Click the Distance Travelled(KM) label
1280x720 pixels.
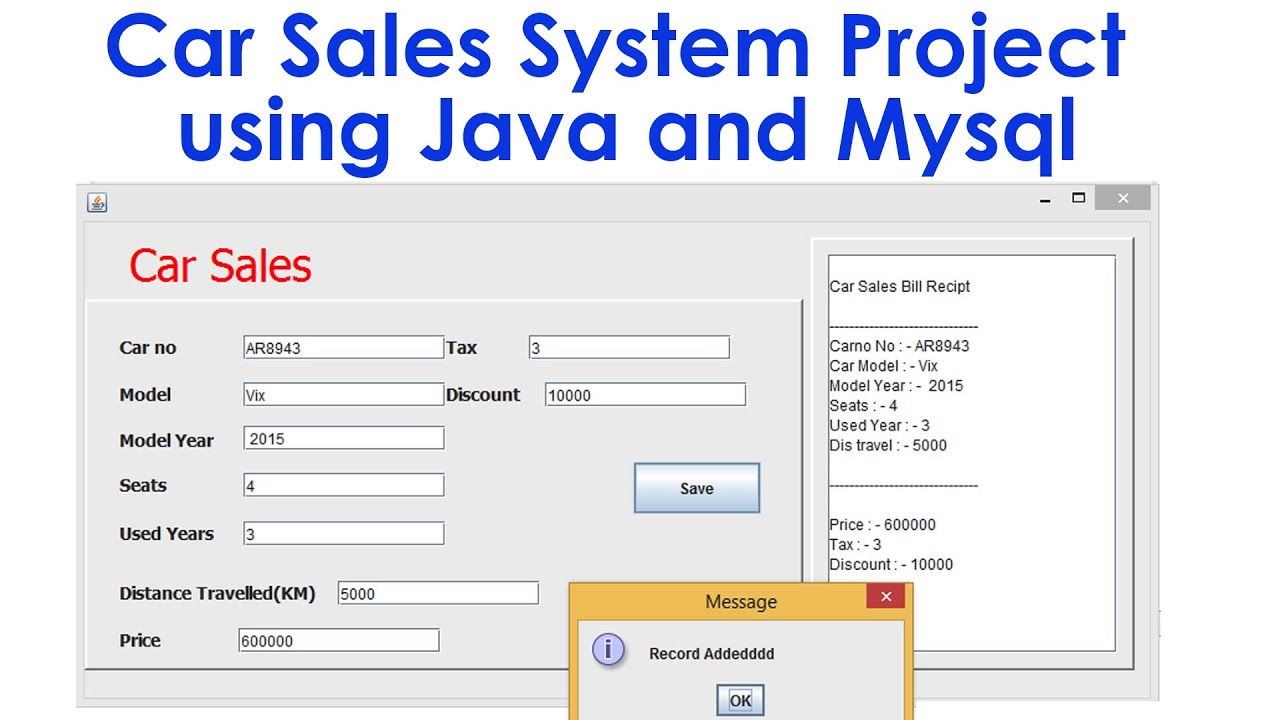pyautogui.click(x=217, y=593)
